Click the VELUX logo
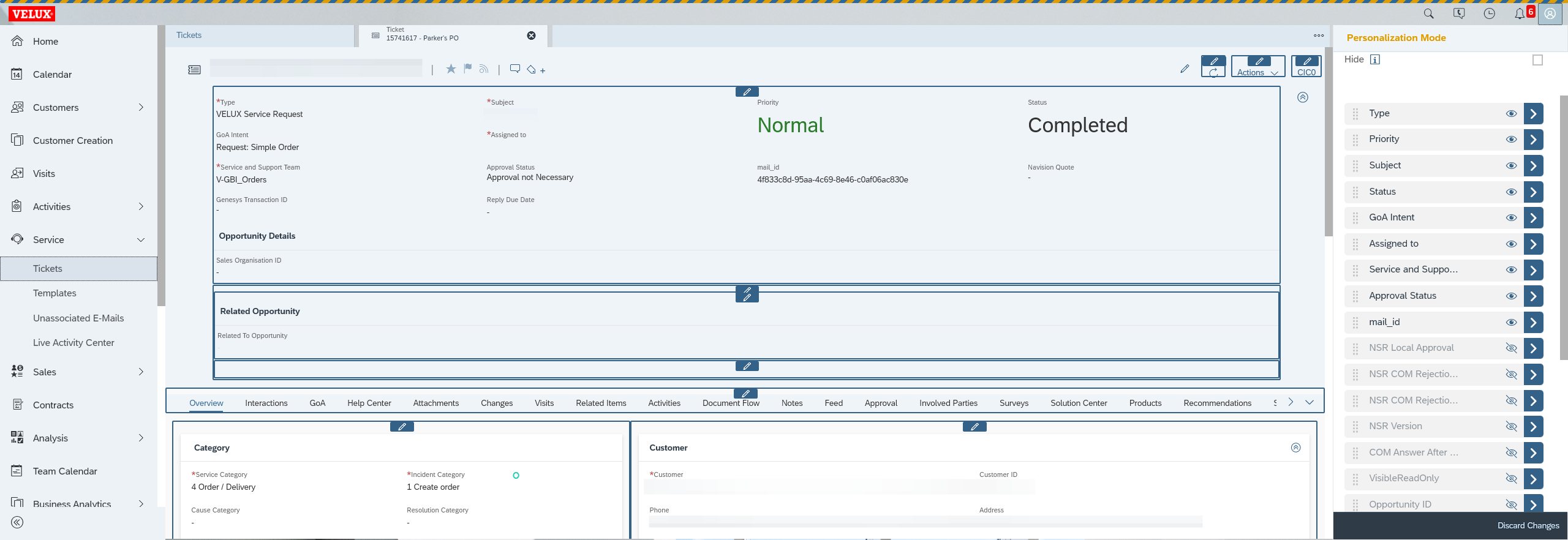The height and width of the screenshot is (540, 1568). coord(32,13)
